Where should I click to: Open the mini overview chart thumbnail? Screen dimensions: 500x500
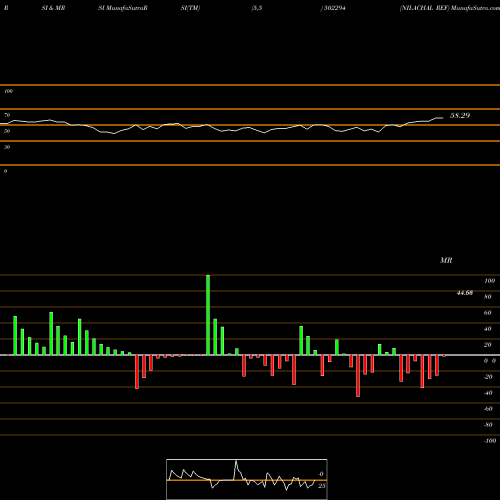(247, 479)
